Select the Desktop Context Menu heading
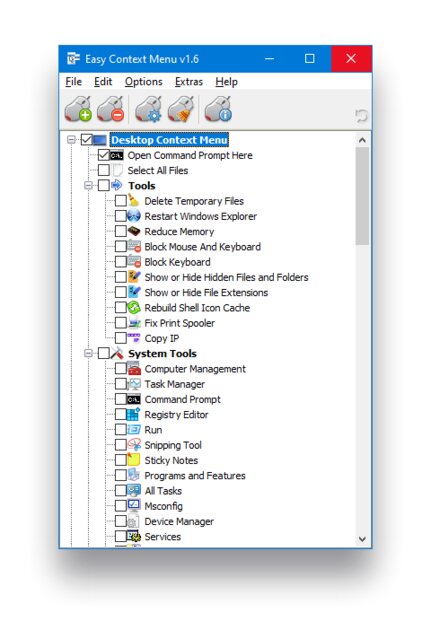Screen dimensions: 431x630 tap(169, 140)
